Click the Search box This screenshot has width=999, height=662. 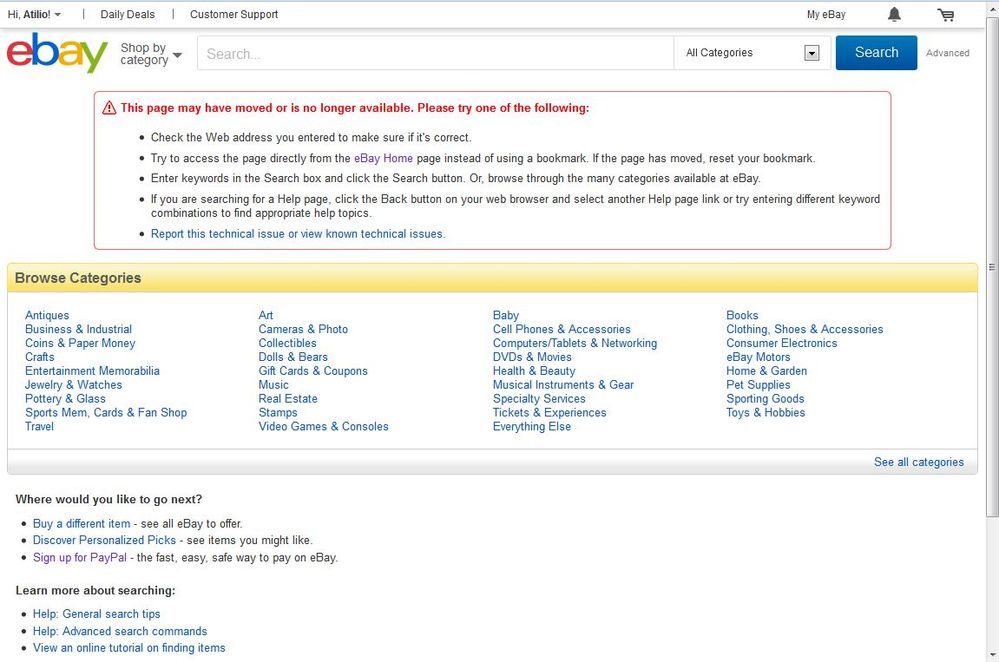click(x=435, y=53)
